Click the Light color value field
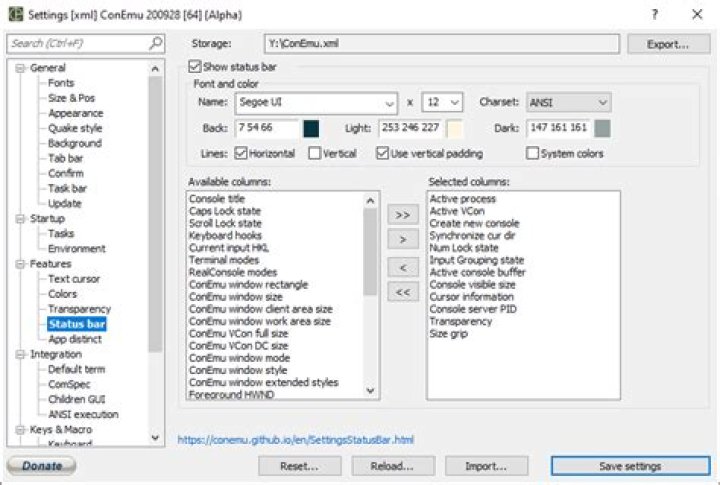Viewport: 720px width, 485px height. tap(411, 128)
